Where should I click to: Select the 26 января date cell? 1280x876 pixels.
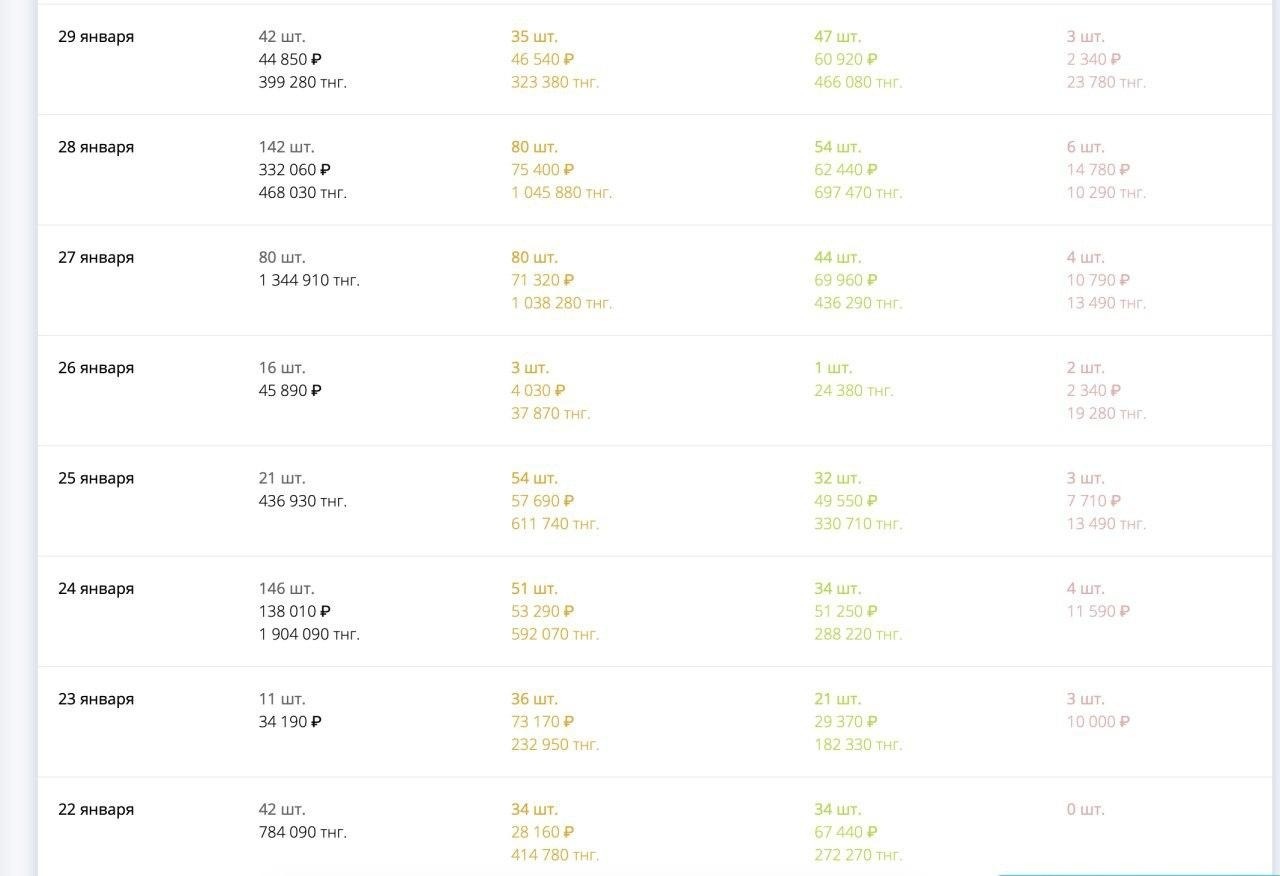(x=96, y=368)
